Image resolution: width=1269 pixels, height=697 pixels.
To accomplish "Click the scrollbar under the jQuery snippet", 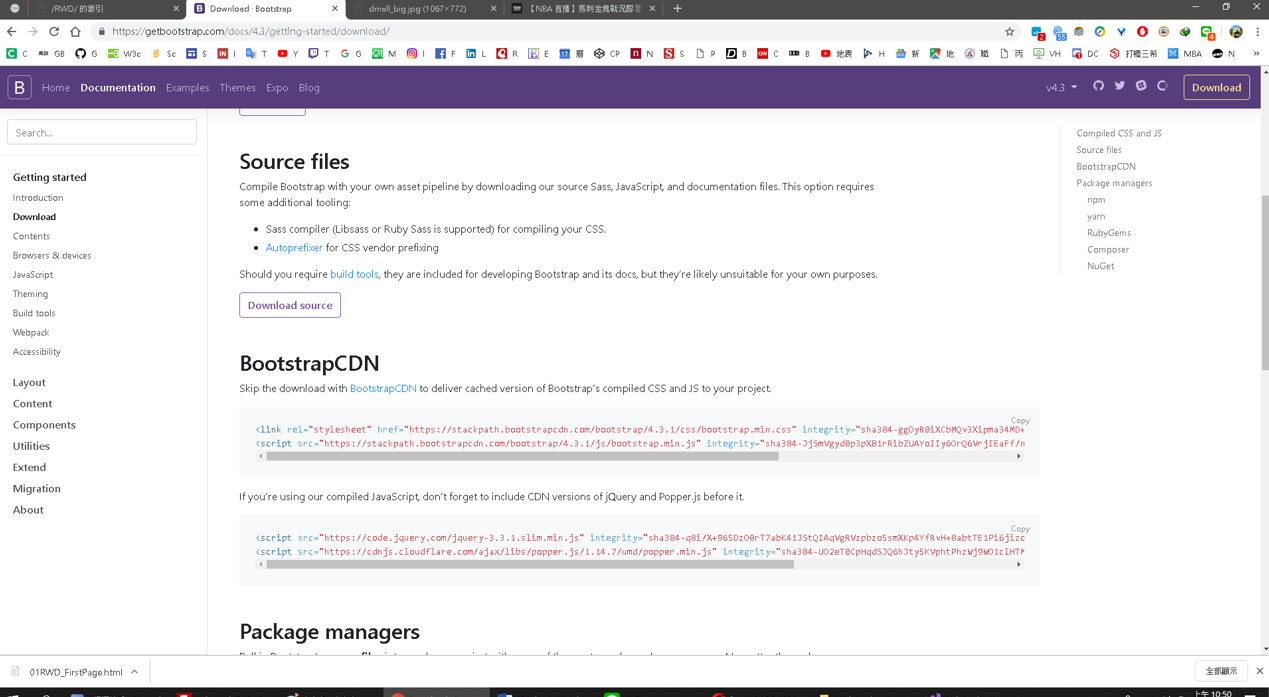I will [x=530, y=564].
